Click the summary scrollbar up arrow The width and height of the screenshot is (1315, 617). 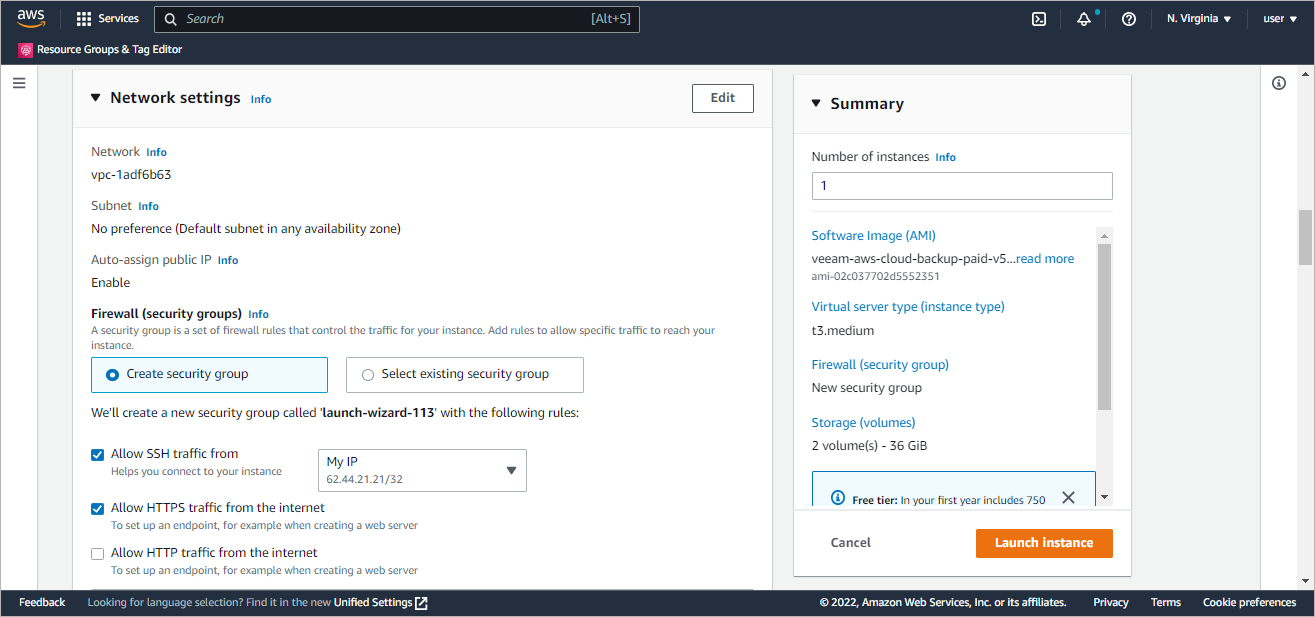point(1104,235)
